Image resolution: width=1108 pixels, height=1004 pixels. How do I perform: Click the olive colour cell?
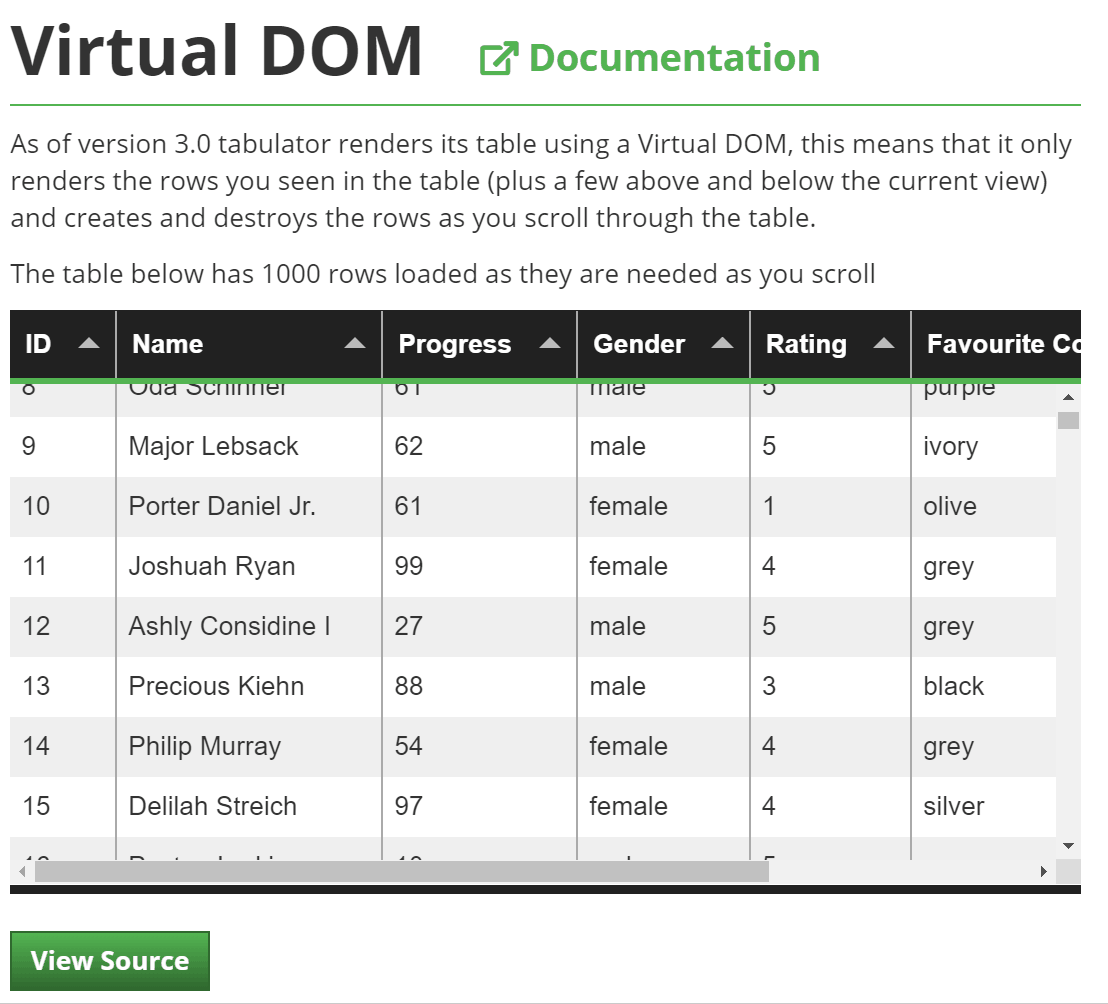(984, 507)
